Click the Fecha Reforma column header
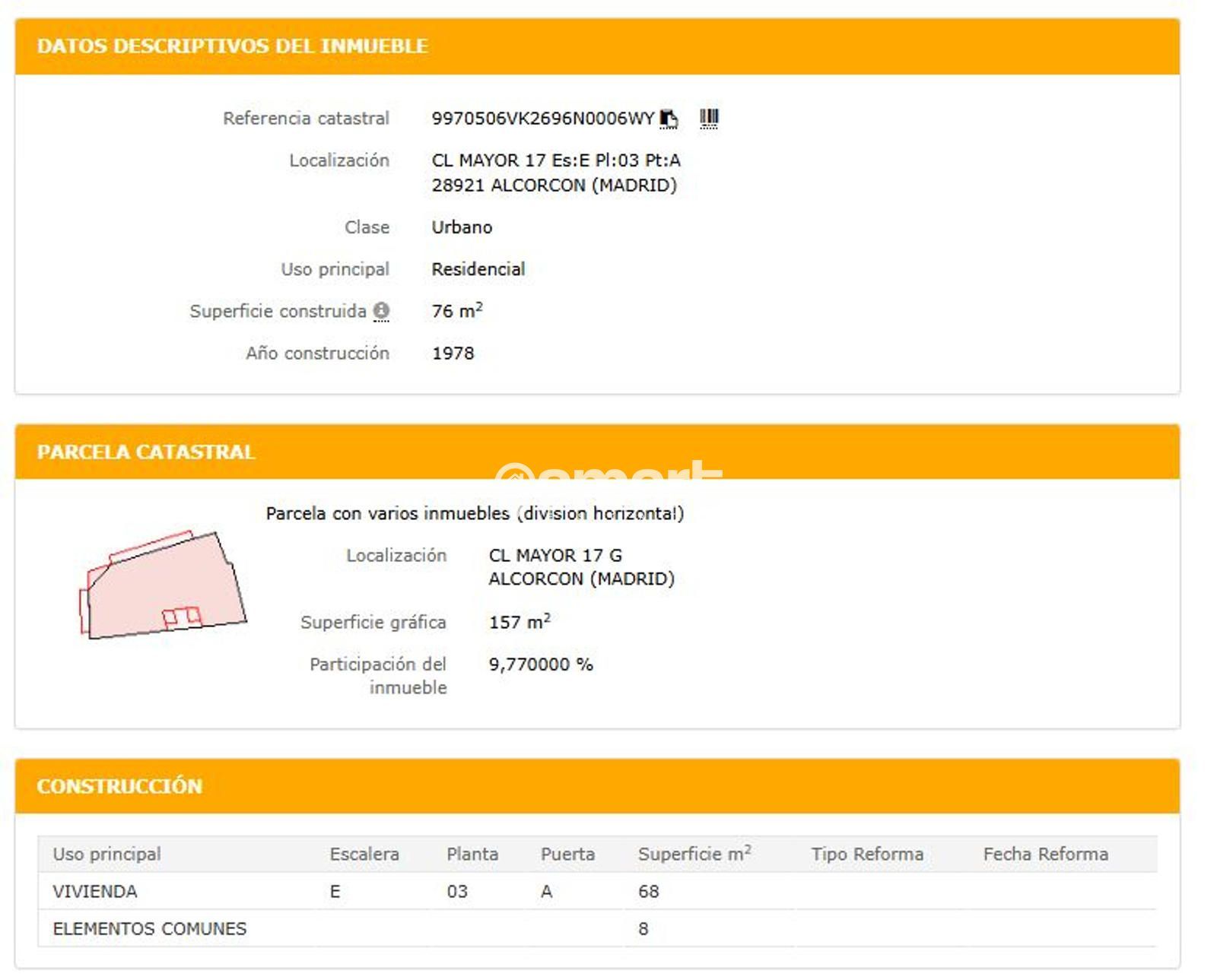Screen dimensions: 1217x980 coord(1045,854)
